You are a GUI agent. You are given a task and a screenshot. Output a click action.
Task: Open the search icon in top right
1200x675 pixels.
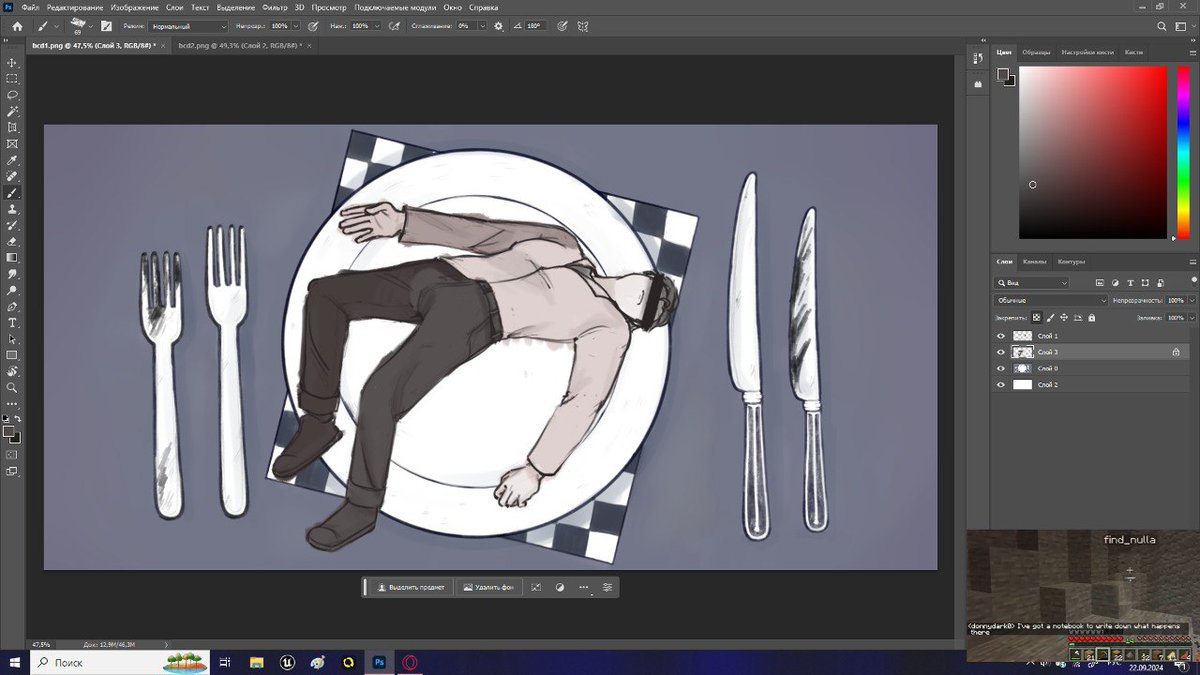(x=1160, y=26)
